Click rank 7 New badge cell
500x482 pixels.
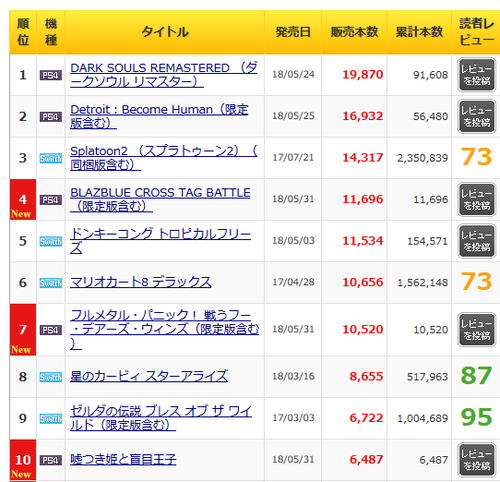[23, 329]
